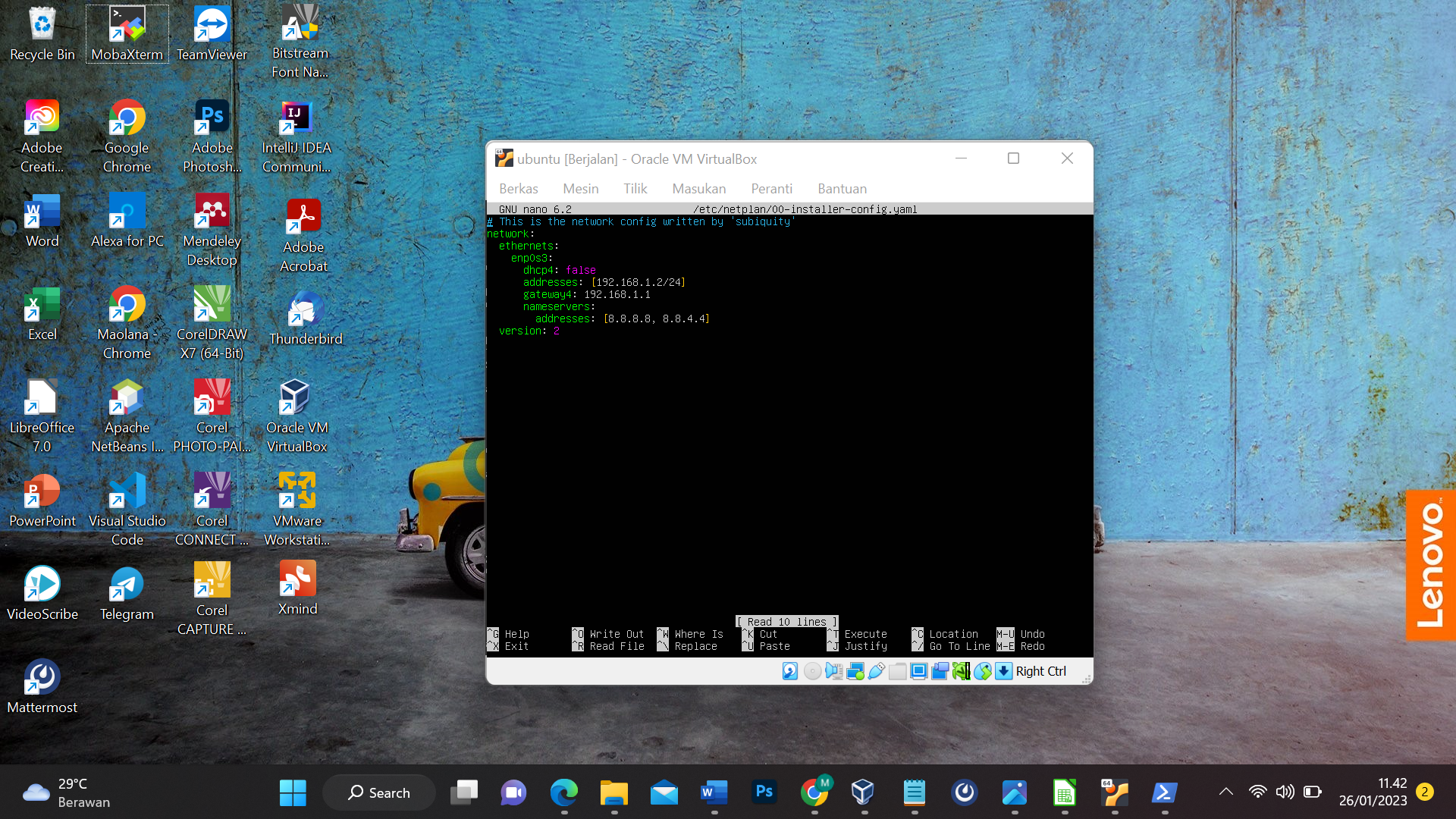Open the Bantuan menu
The width and height of the screenshot is (1456, 819).
coord(842,188)
